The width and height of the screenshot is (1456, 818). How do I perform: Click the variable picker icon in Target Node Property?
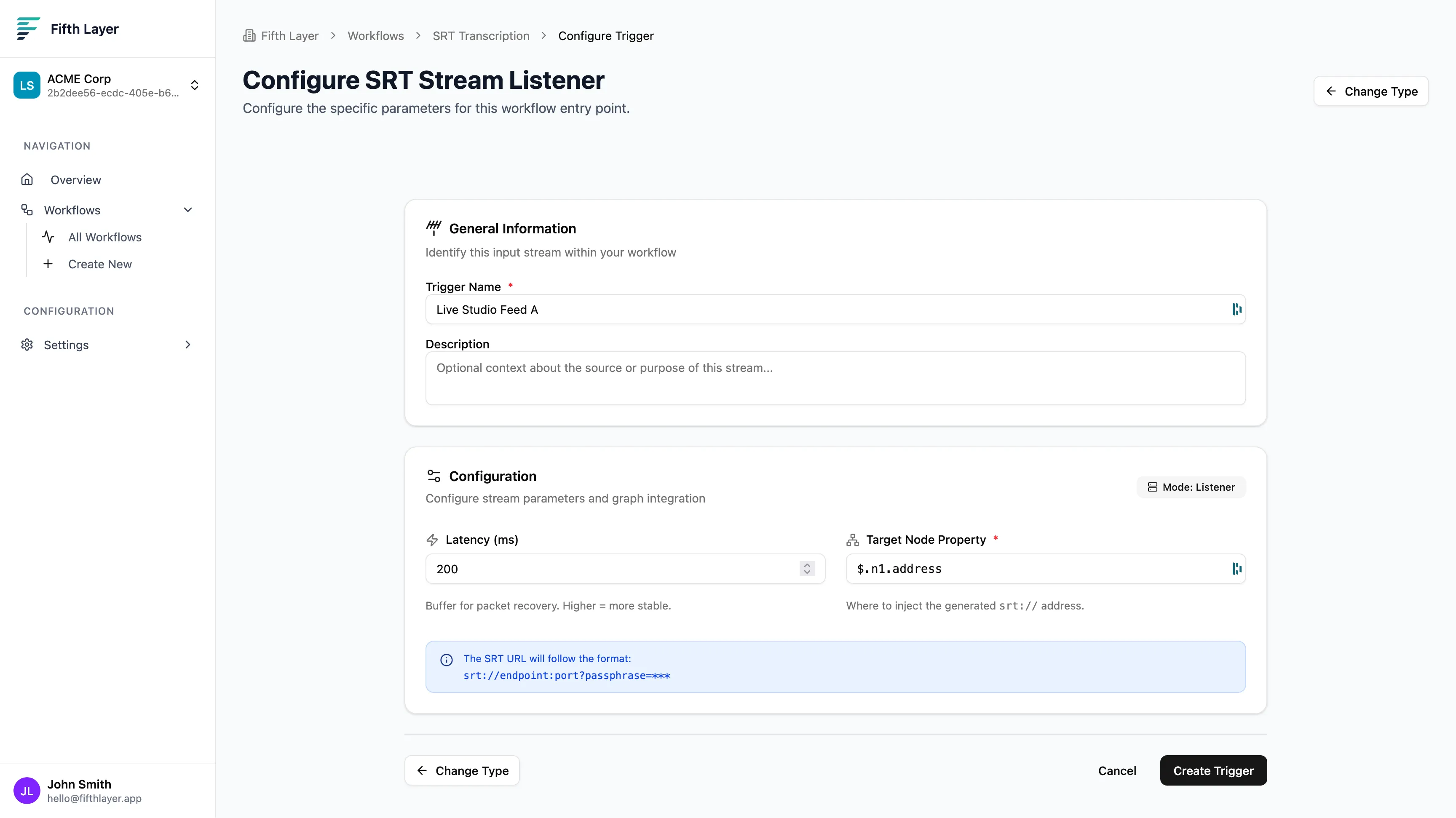click(1237, 569)
